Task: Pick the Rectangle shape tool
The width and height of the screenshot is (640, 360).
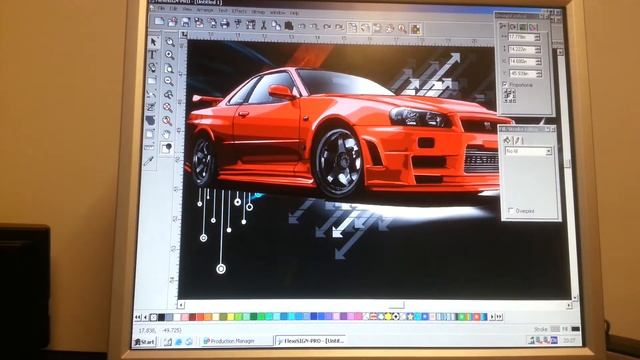Action: tap(152, 81)
